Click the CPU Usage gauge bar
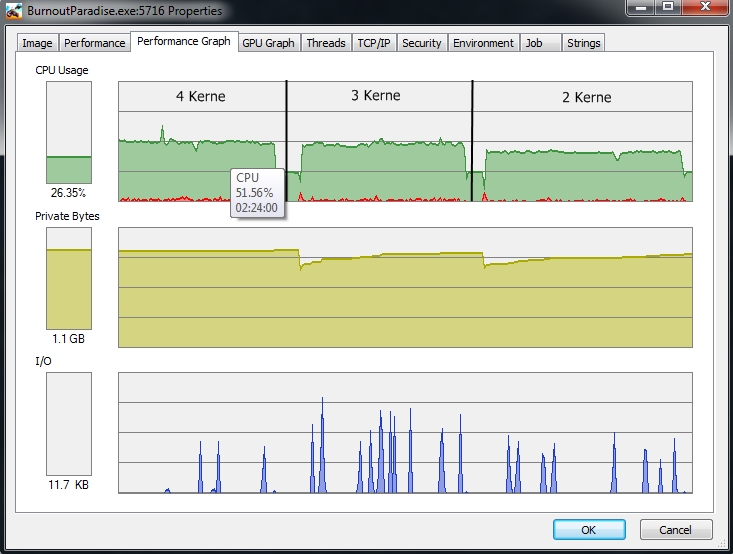 point(69,132)
